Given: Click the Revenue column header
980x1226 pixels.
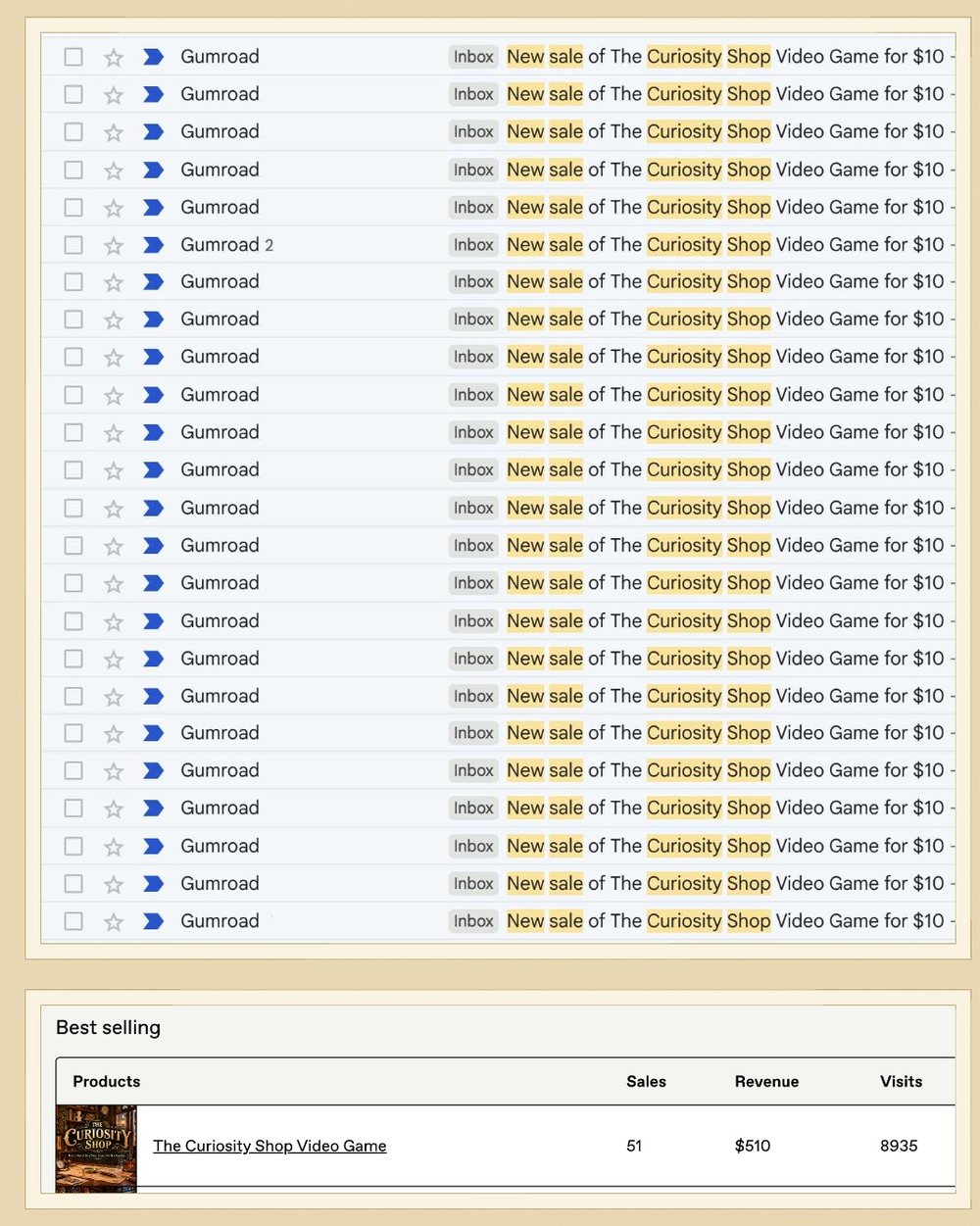Looking at the screenshot, I should click(x=766, y=1082).
